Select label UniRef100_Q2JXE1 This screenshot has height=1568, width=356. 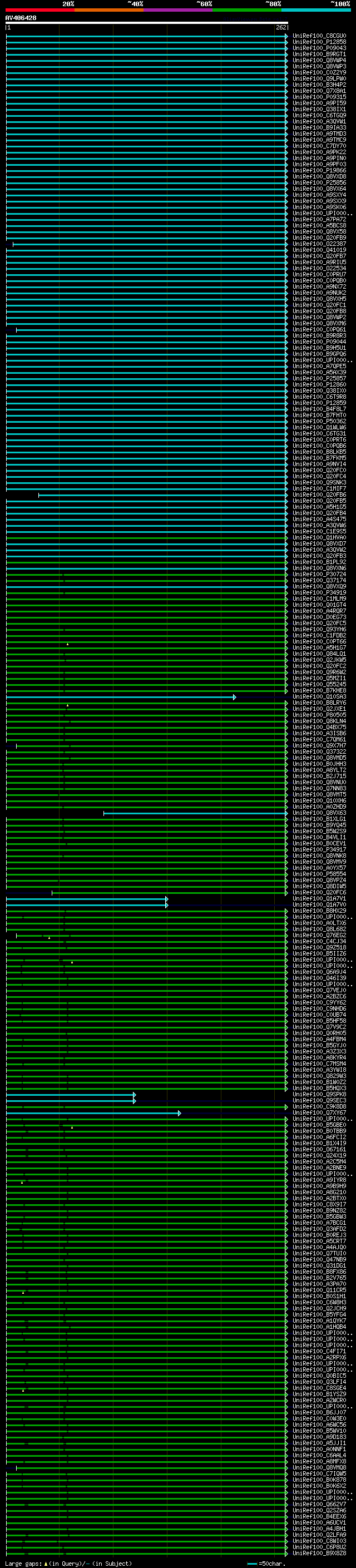(319, 709)
